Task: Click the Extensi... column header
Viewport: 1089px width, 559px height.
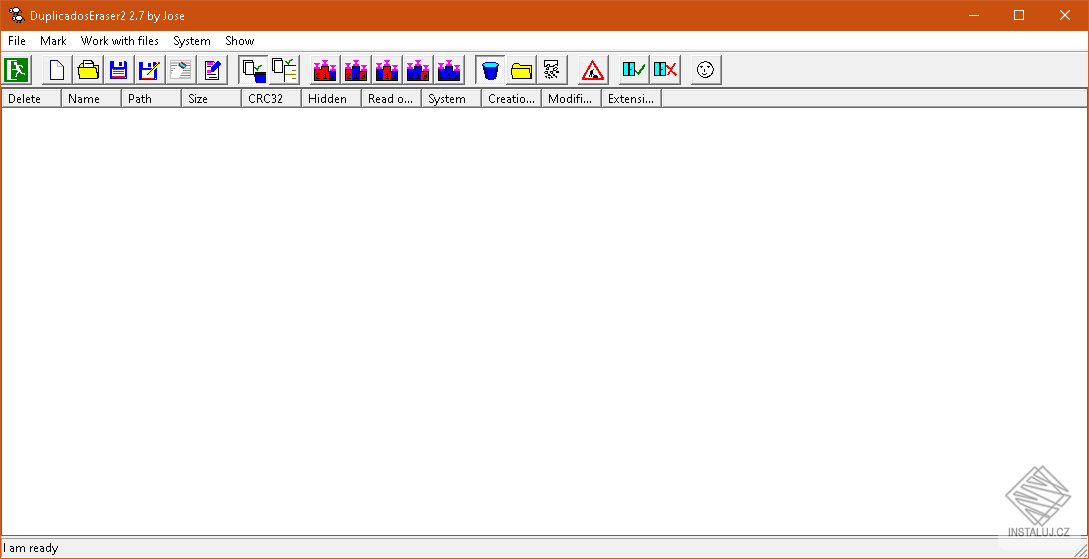Action: (x=631, y=99)
